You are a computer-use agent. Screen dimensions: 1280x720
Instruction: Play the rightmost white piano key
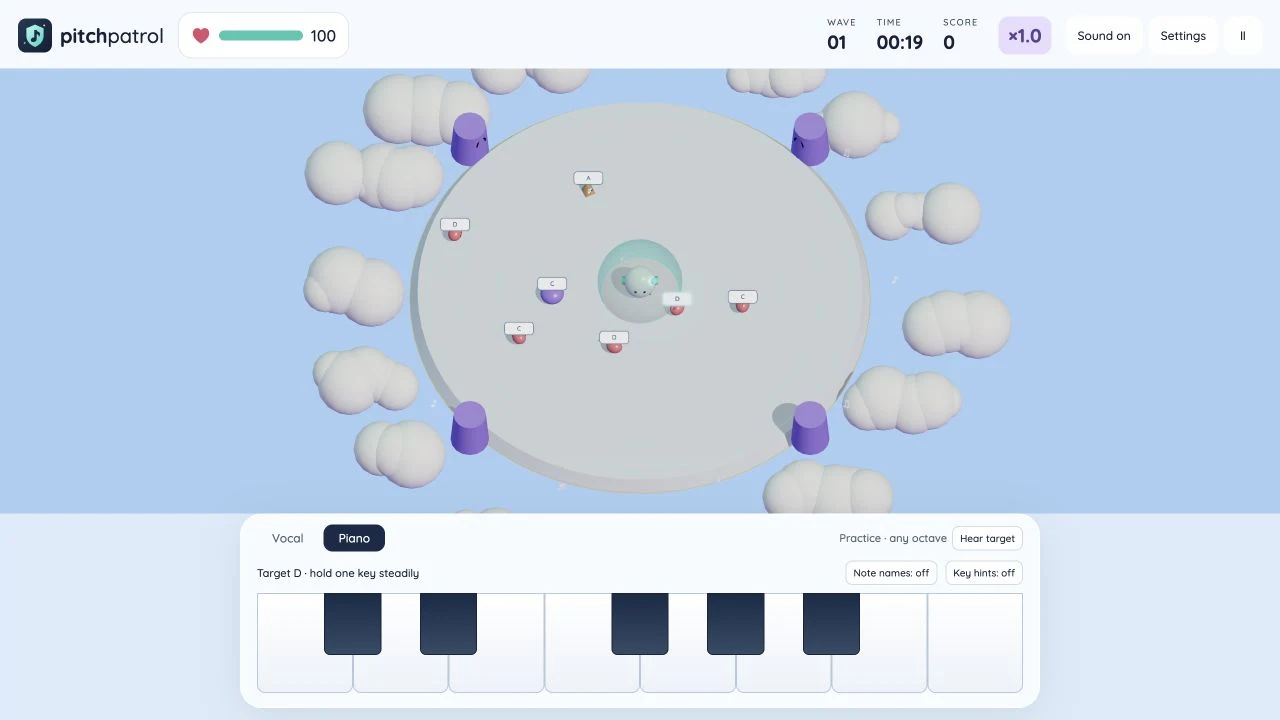[975, 642]
